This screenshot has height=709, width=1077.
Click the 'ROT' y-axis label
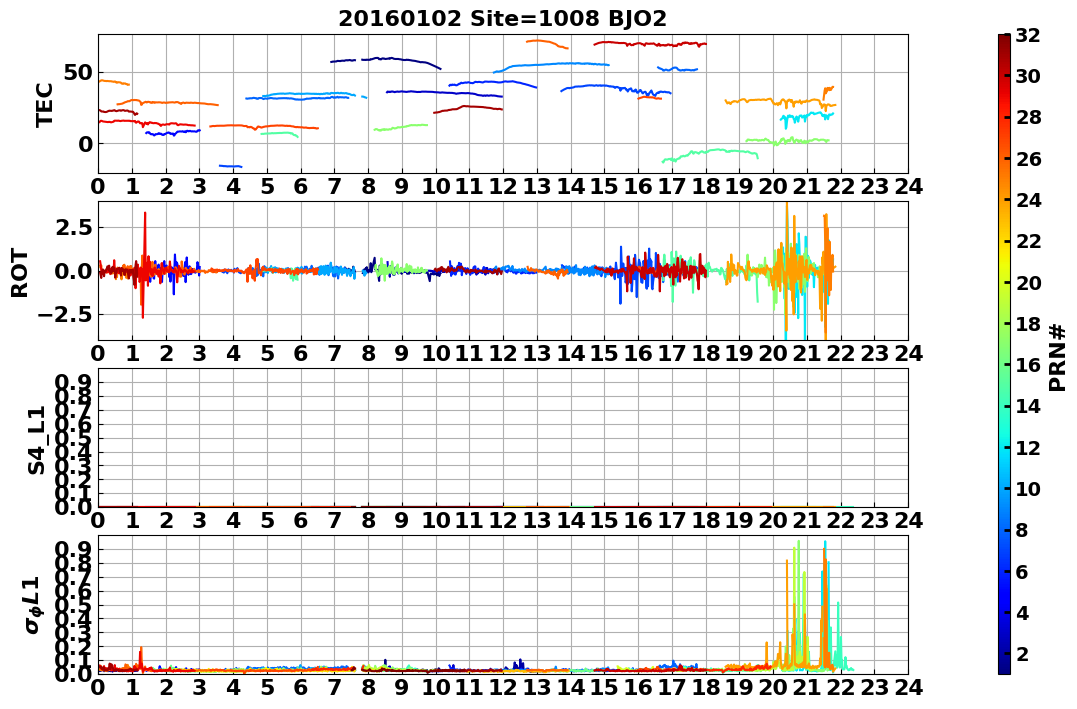click(20, 273)
